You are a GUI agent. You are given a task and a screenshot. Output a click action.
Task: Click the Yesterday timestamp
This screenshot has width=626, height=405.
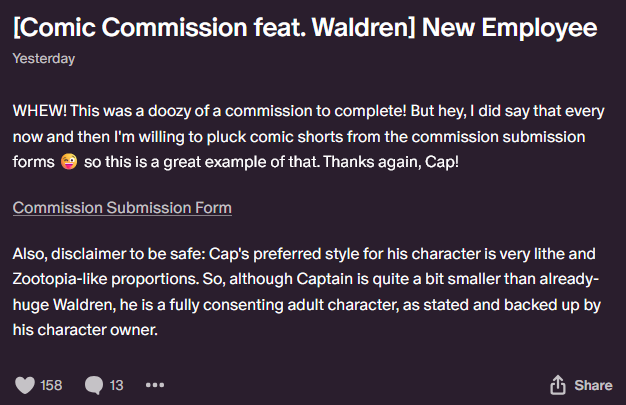(44, 59)
